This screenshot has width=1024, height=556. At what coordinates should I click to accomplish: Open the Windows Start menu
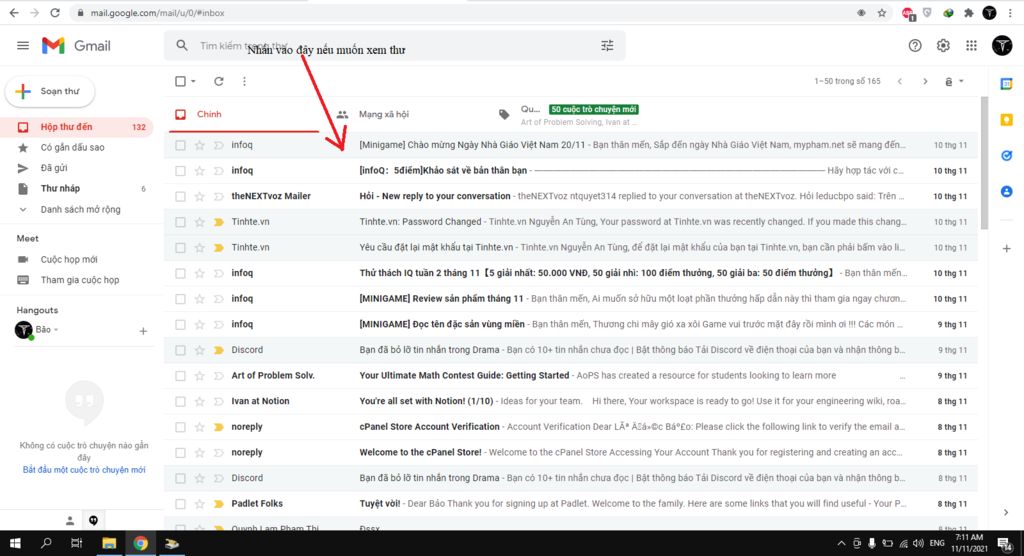coord(14,543)
